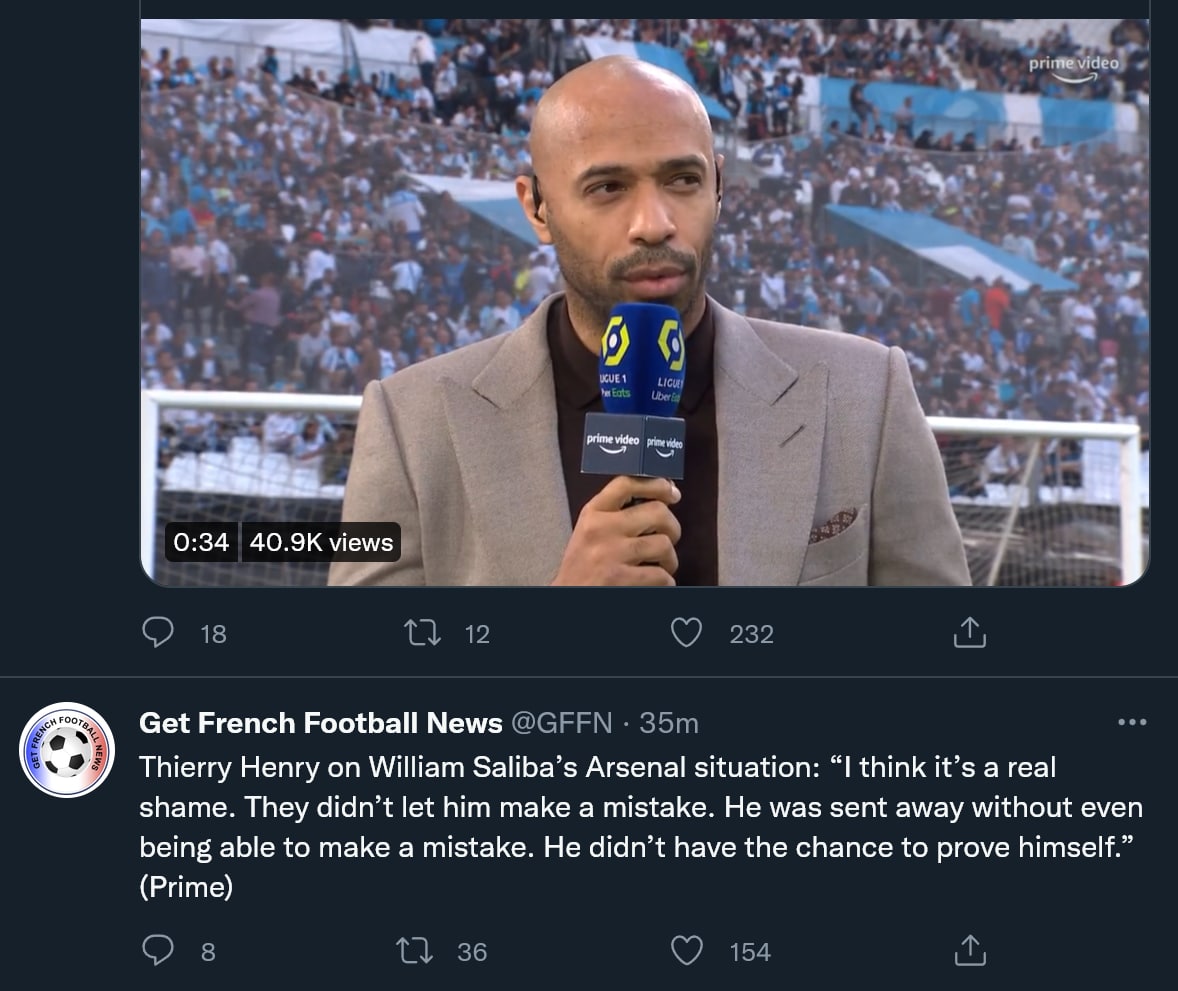The image size is (1178, 991).
Task: Like the video tweet via heart icon
Action: tap(686, 633)
